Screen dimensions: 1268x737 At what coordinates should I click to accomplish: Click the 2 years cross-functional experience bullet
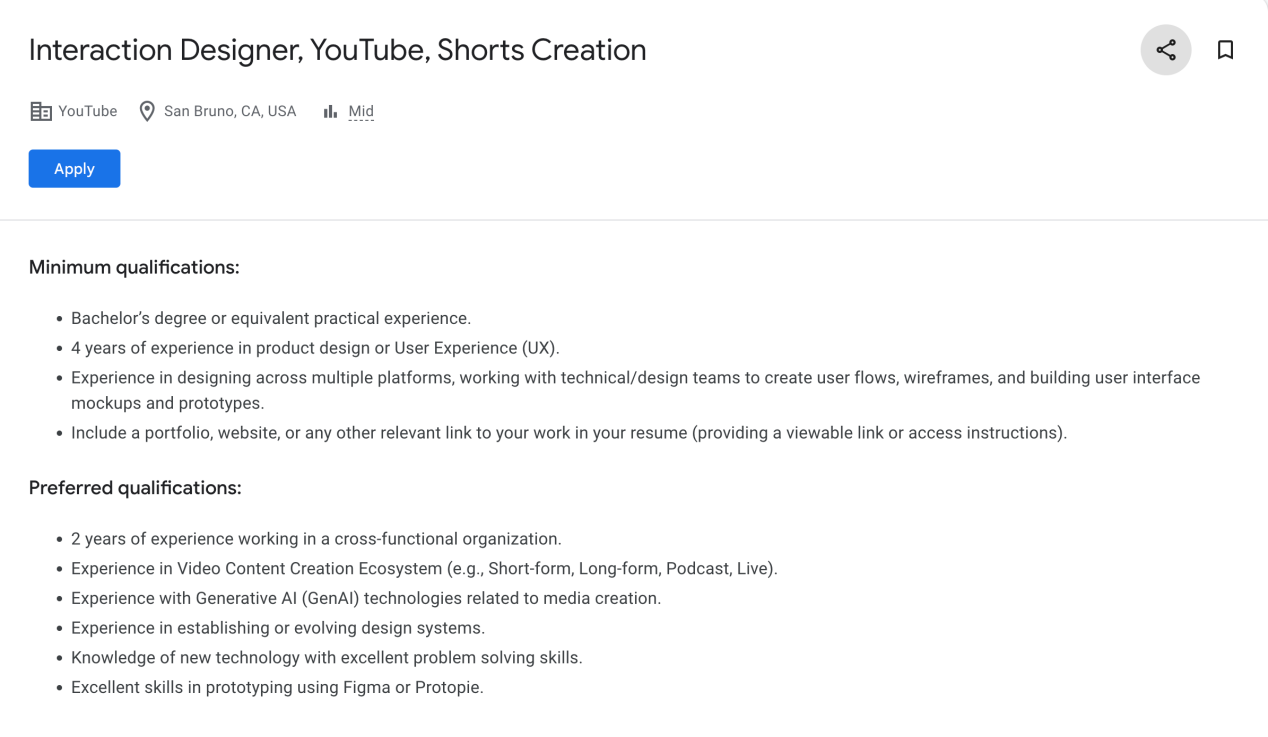click(x=316, y=539)
